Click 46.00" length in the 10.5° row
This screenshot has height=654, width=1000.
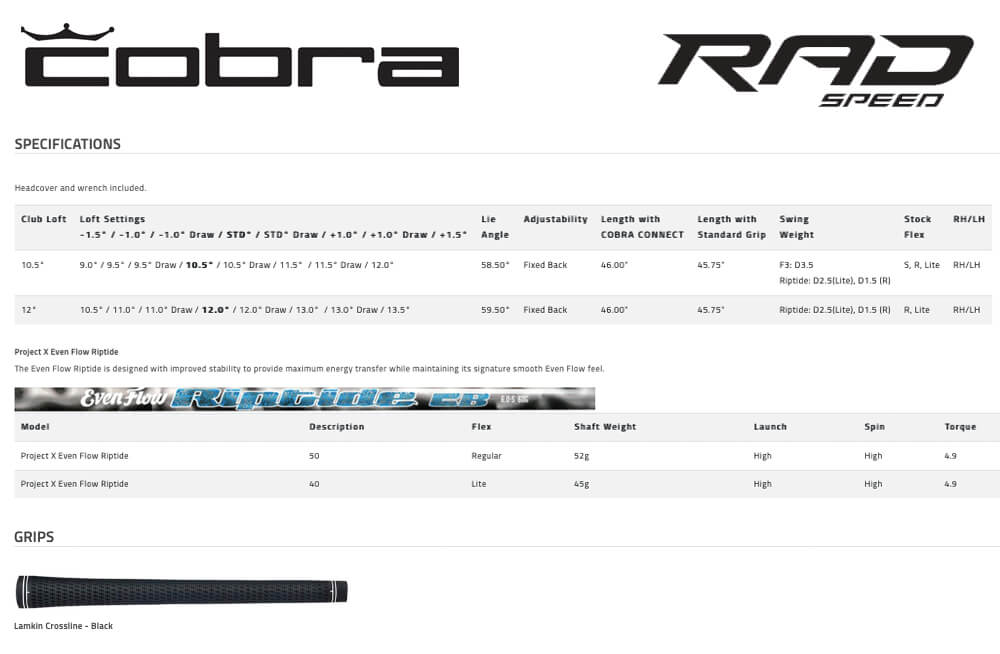(614, 265)
